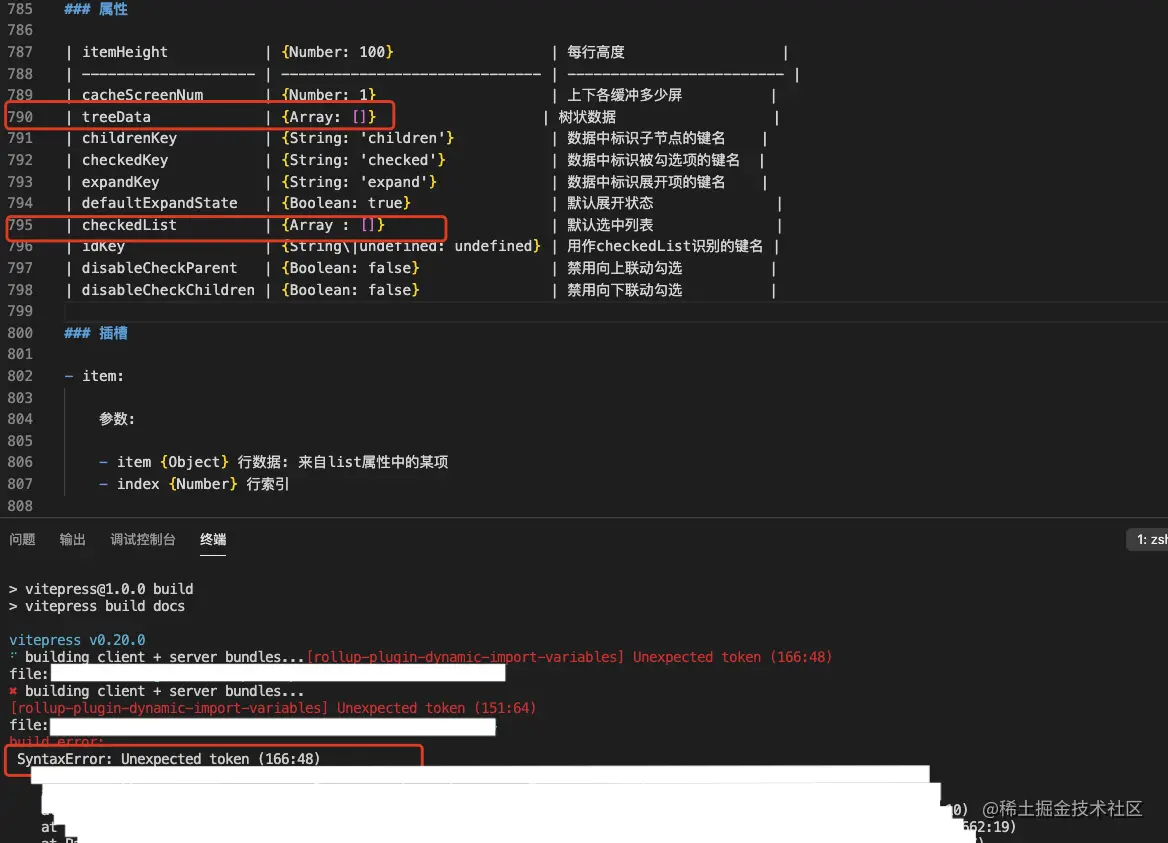
Task: Open the 调试控制台 tab
Action: tap(143, 539)
